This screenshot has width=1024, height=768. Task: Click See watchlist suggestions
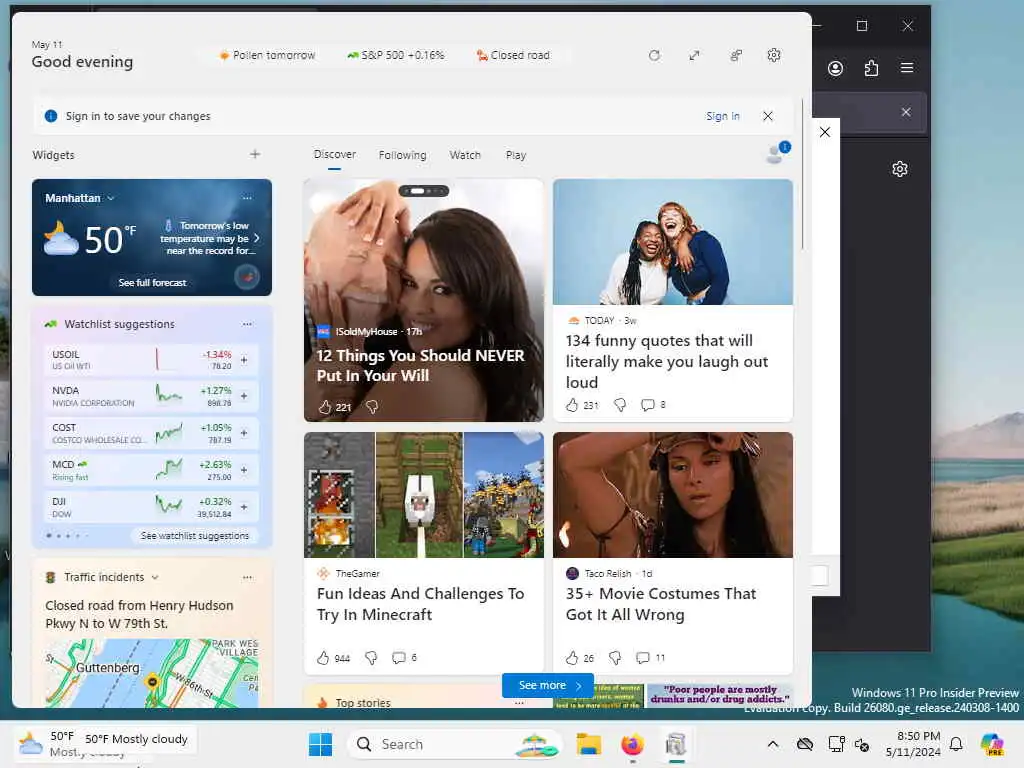[x=195, y=536]
